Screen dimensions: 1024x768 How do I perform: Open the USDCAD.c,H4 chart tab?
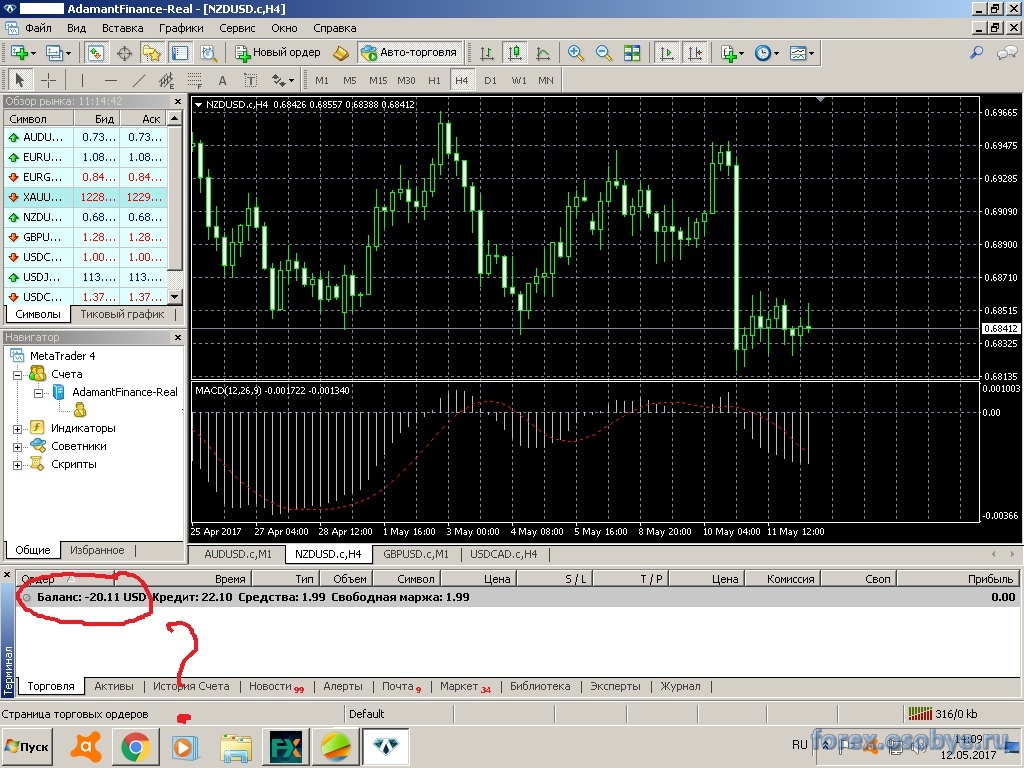pyautogui.click(x=504, y=554)
